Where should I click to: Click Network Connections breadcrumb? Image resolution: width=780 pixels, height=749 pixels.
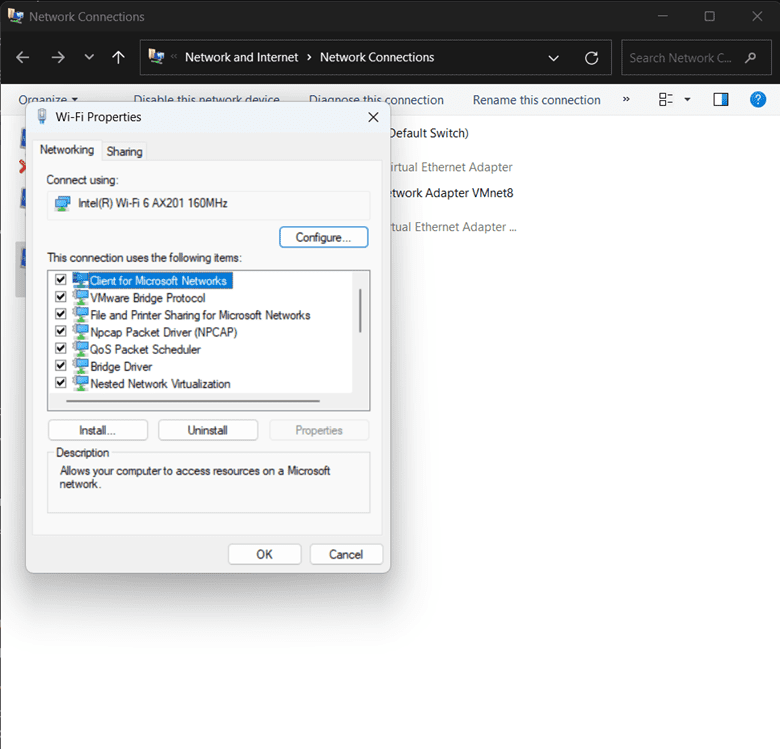377,58
